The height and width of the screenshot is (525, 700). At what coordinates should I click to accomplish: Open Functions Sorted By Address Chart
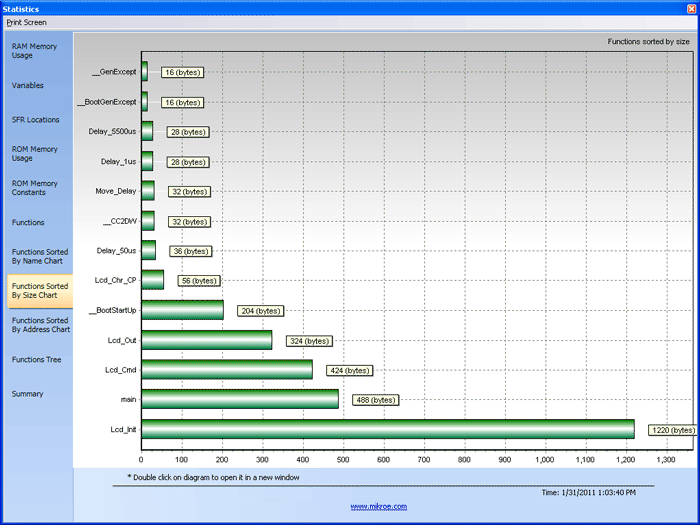tap(41, 325)
